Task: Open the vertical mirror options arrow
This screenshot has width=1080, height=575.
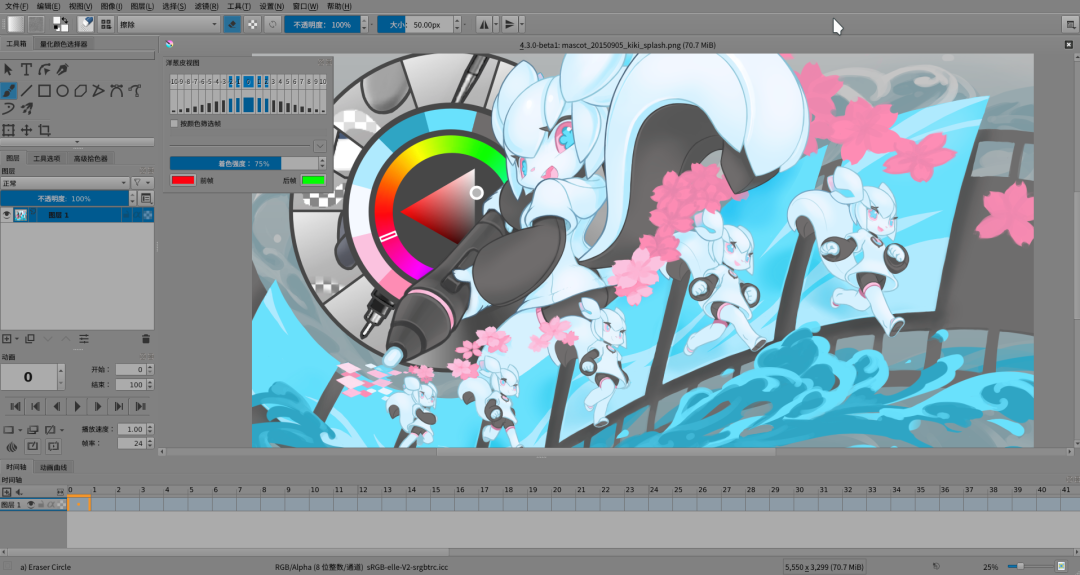Action: click(521, 24)
